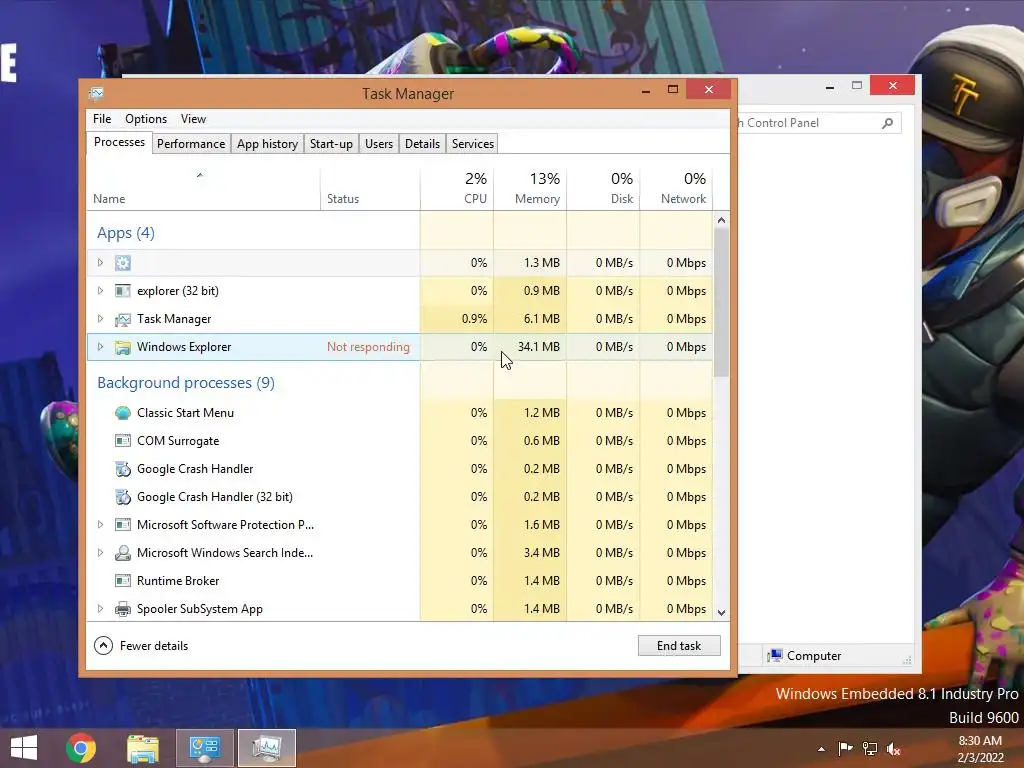Screen dimensions: 1024x768
Task: Click the COM Surrogate process icon
Action: point(123,441)
